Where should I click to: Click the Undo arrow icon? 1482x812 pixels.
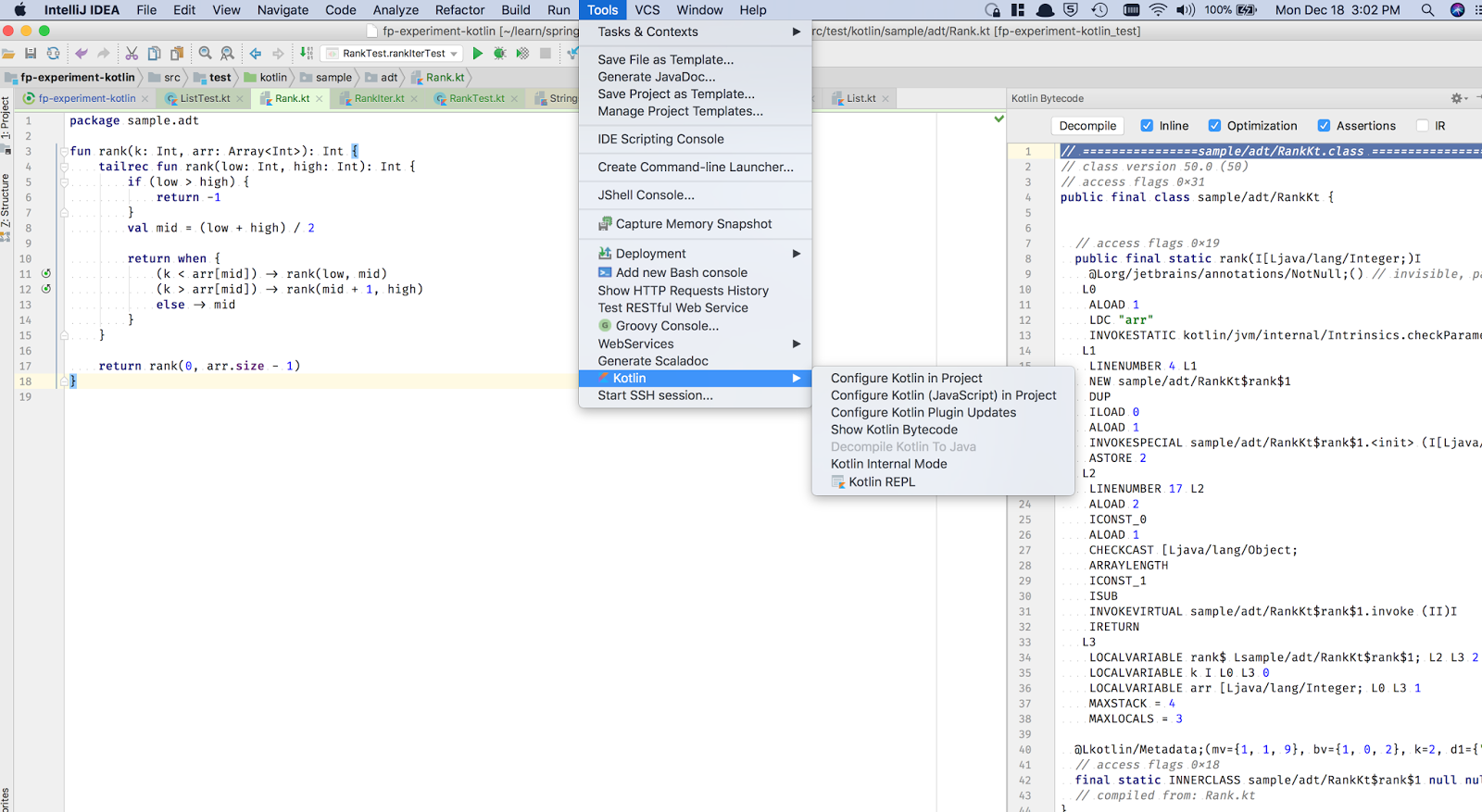[x=82, y=54]
